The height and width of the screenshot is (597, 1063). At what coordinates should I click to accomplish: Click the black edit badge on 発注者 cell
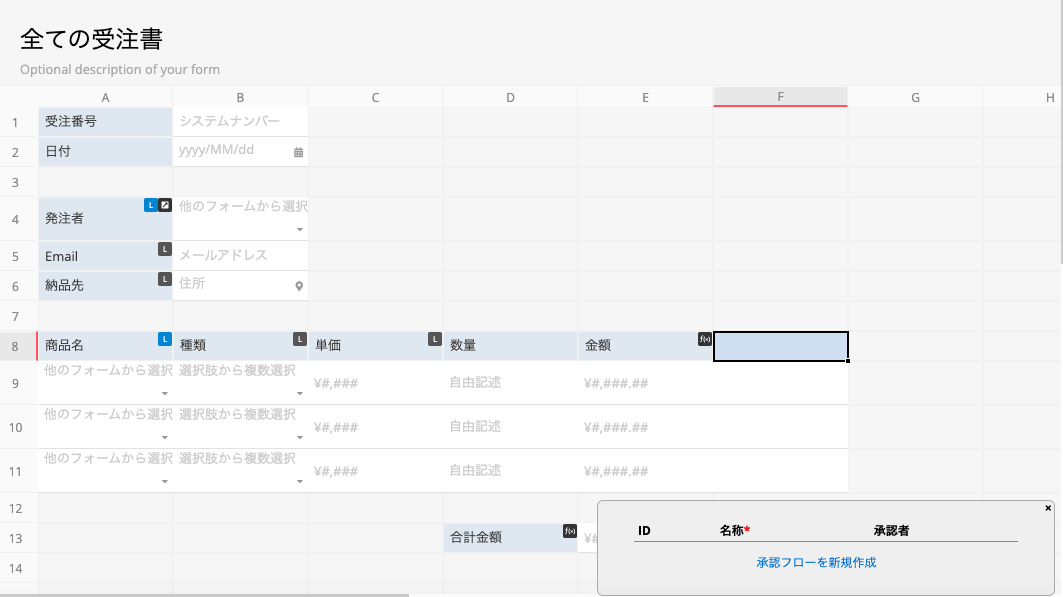(x=165, y=205)
